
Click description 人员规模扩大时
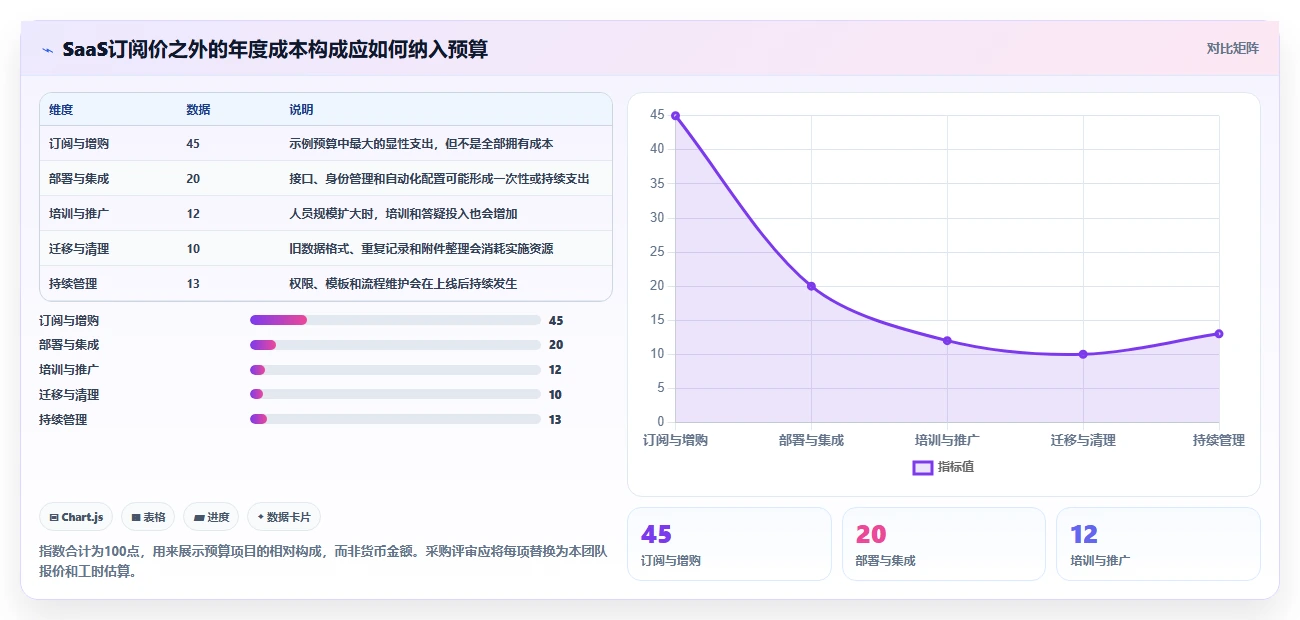point(403,214)
